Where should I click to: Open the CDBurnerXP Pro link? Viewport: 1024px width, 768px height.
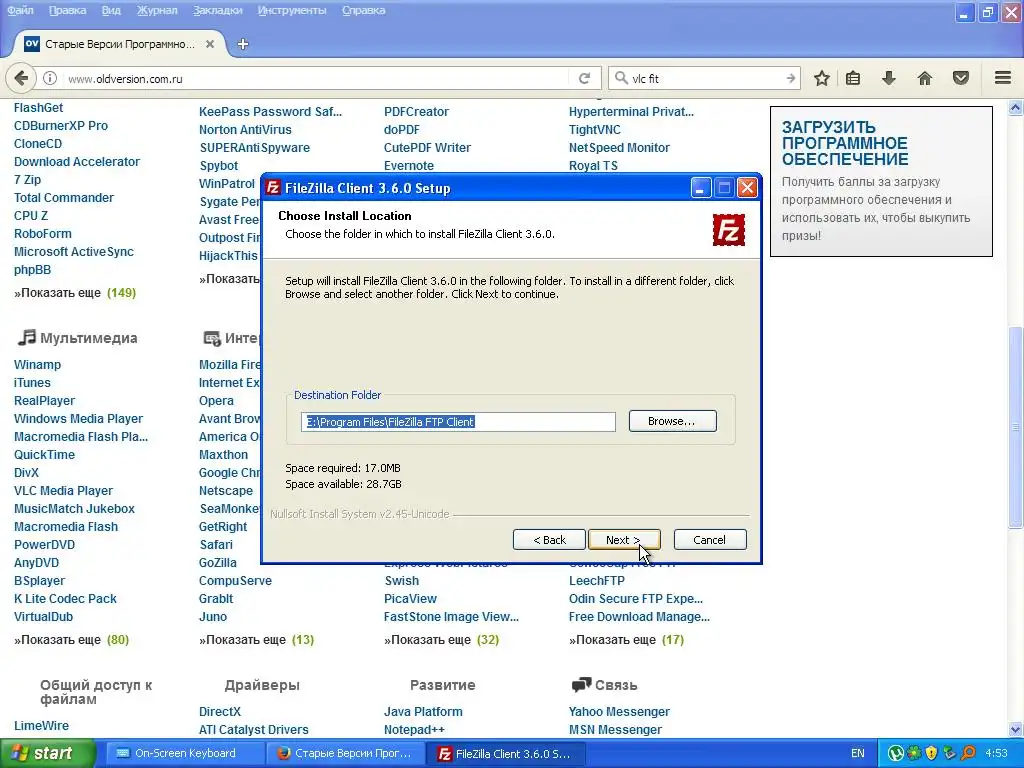pos(61,125)
